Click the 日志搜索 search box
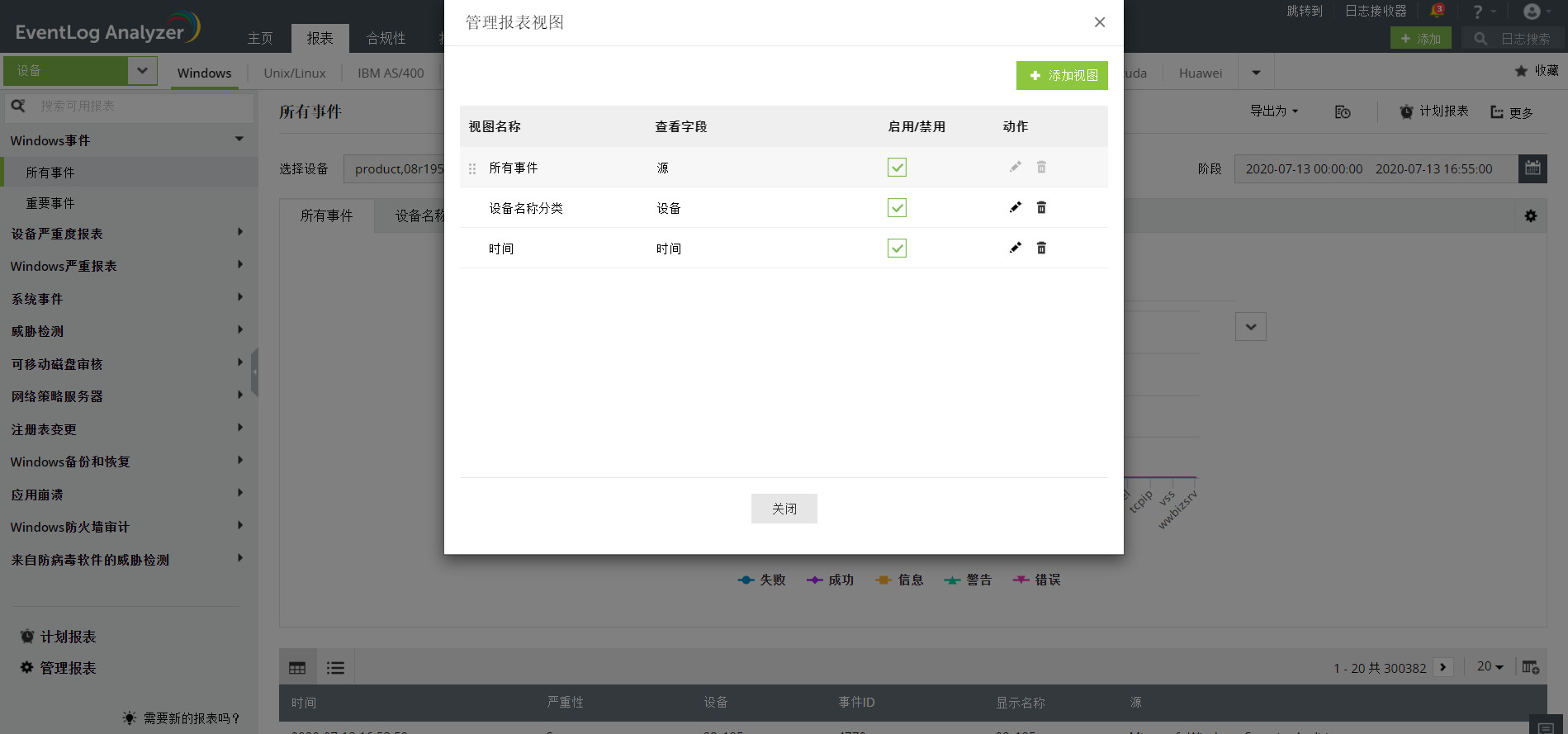The width and height of the screenshot is (1568, 734). pyautogui.click(x=1514, y=39)
